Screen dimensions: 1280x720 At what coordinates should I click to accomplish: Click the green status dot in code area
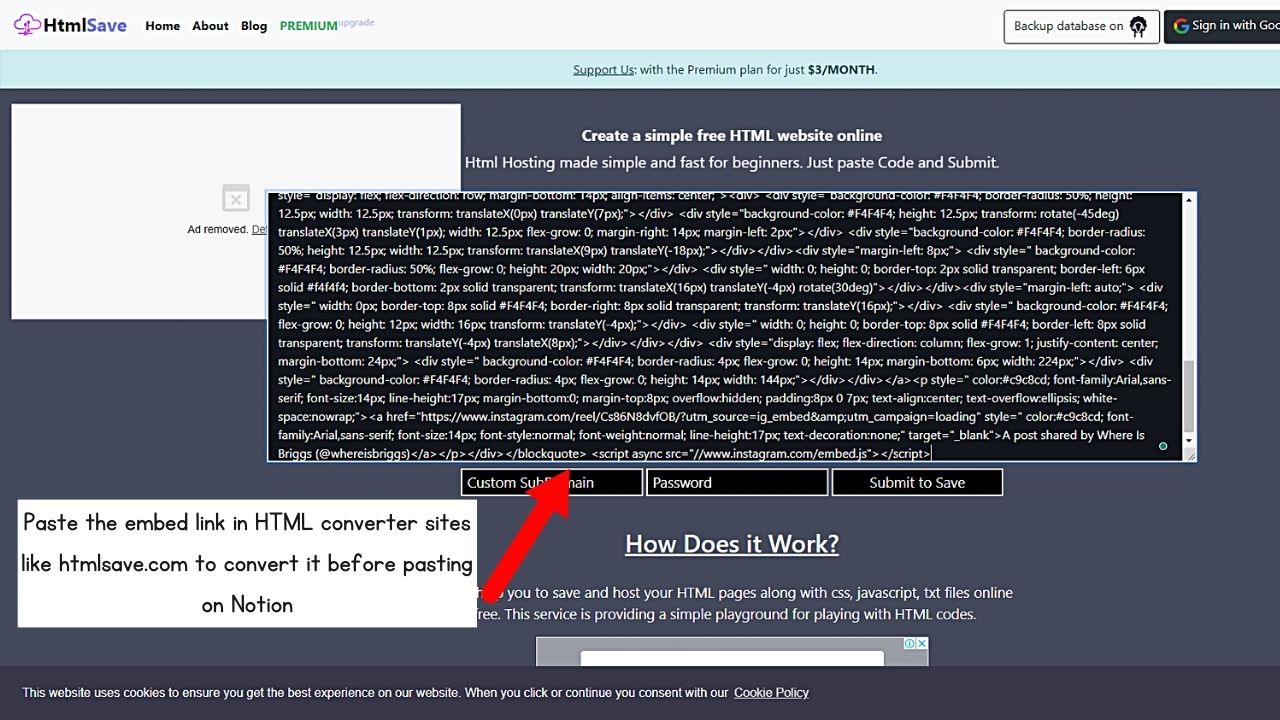click(x=1163, y=446)
